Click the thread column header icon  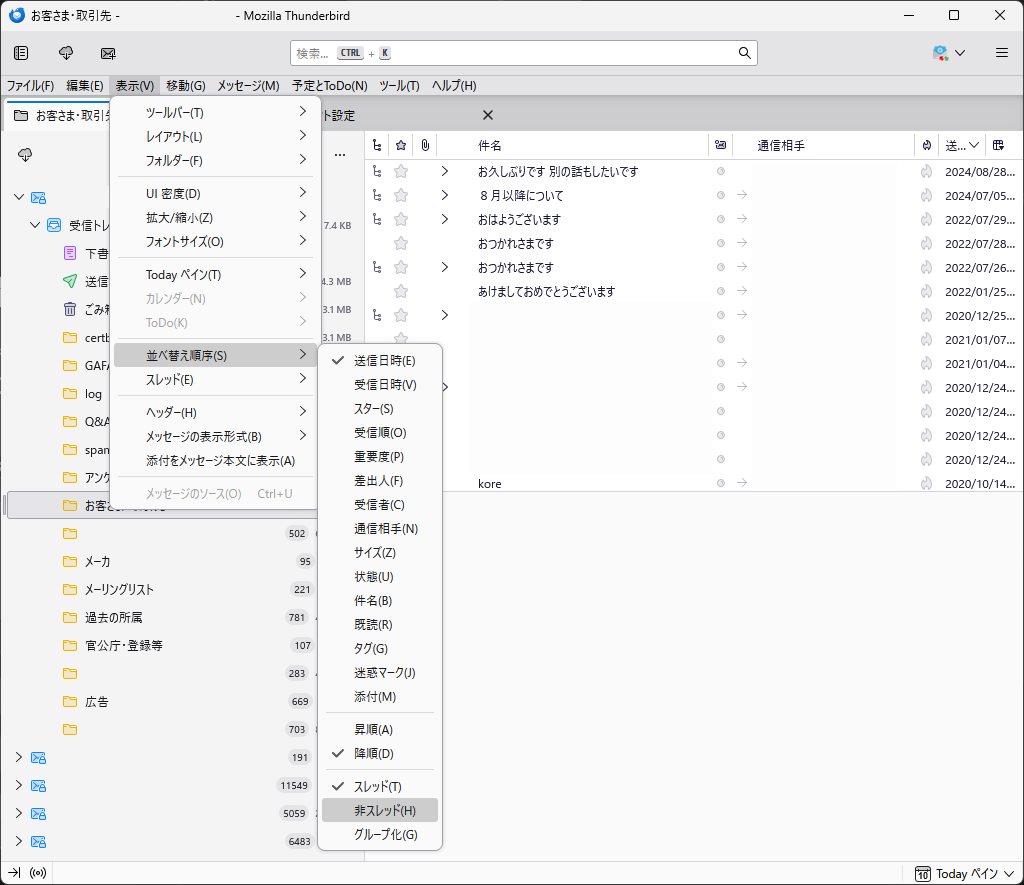[x=377, y=145]
